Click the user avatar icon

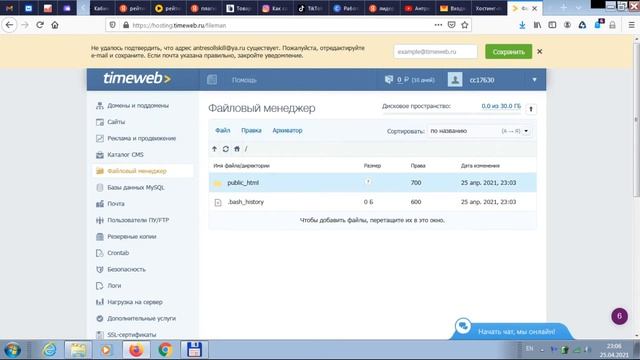tap(455, 80)
